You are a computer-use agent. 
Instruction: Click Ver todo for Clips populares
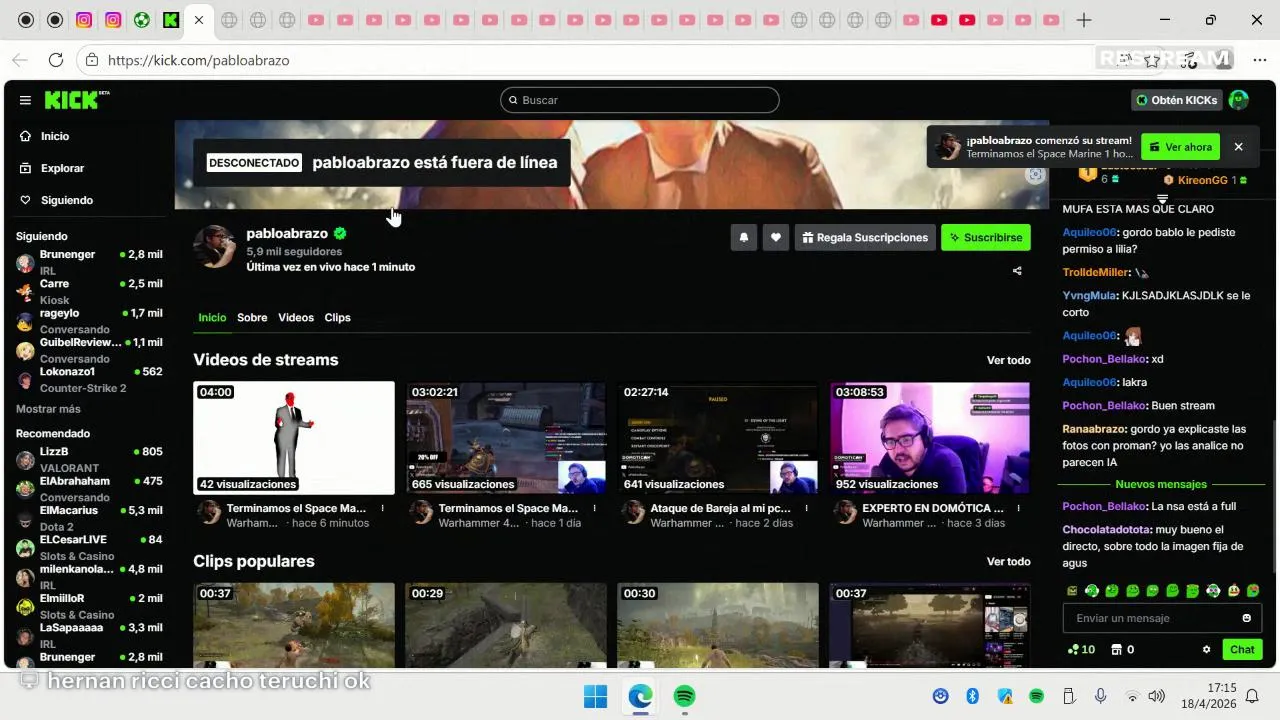1008,562
